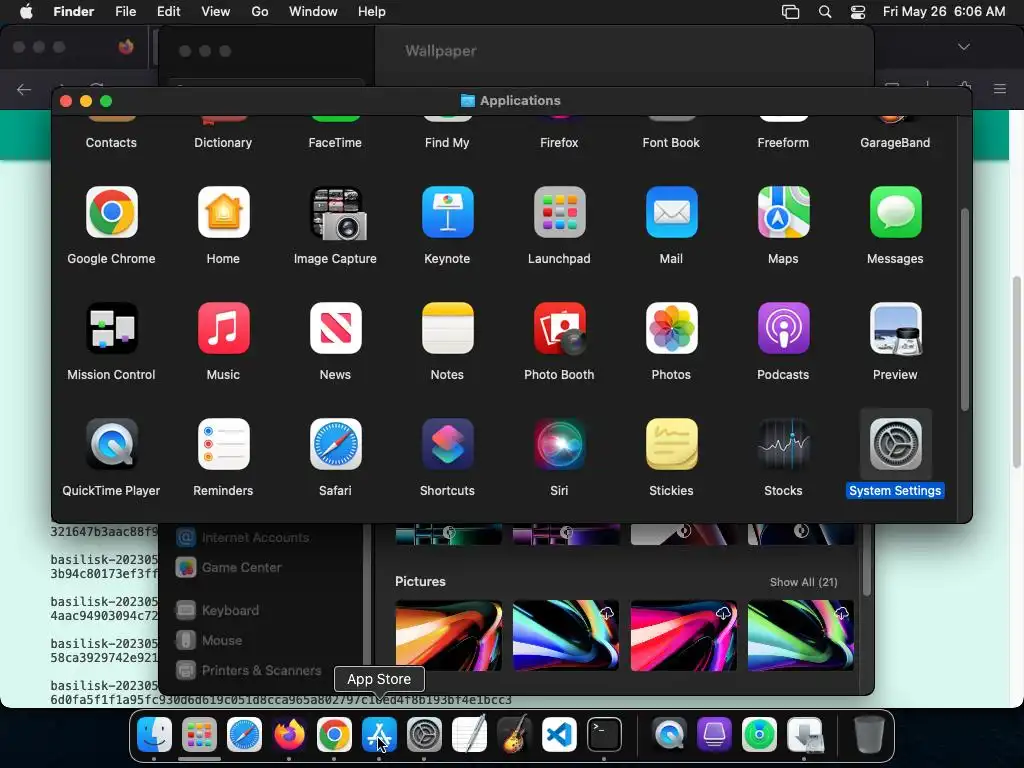Open the Mail app icon
Screen dimensions: 1024x768
671,212
